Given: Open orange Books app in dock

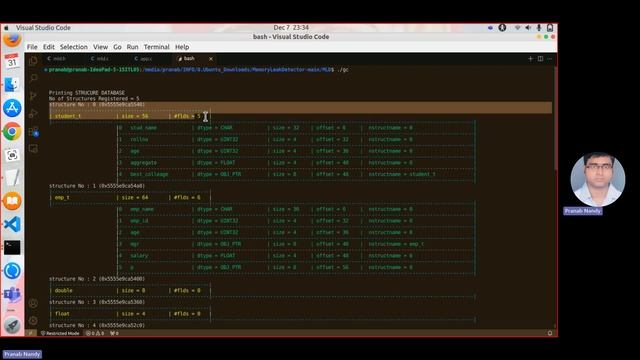Looking at the screenshot, I should (12, 201).
